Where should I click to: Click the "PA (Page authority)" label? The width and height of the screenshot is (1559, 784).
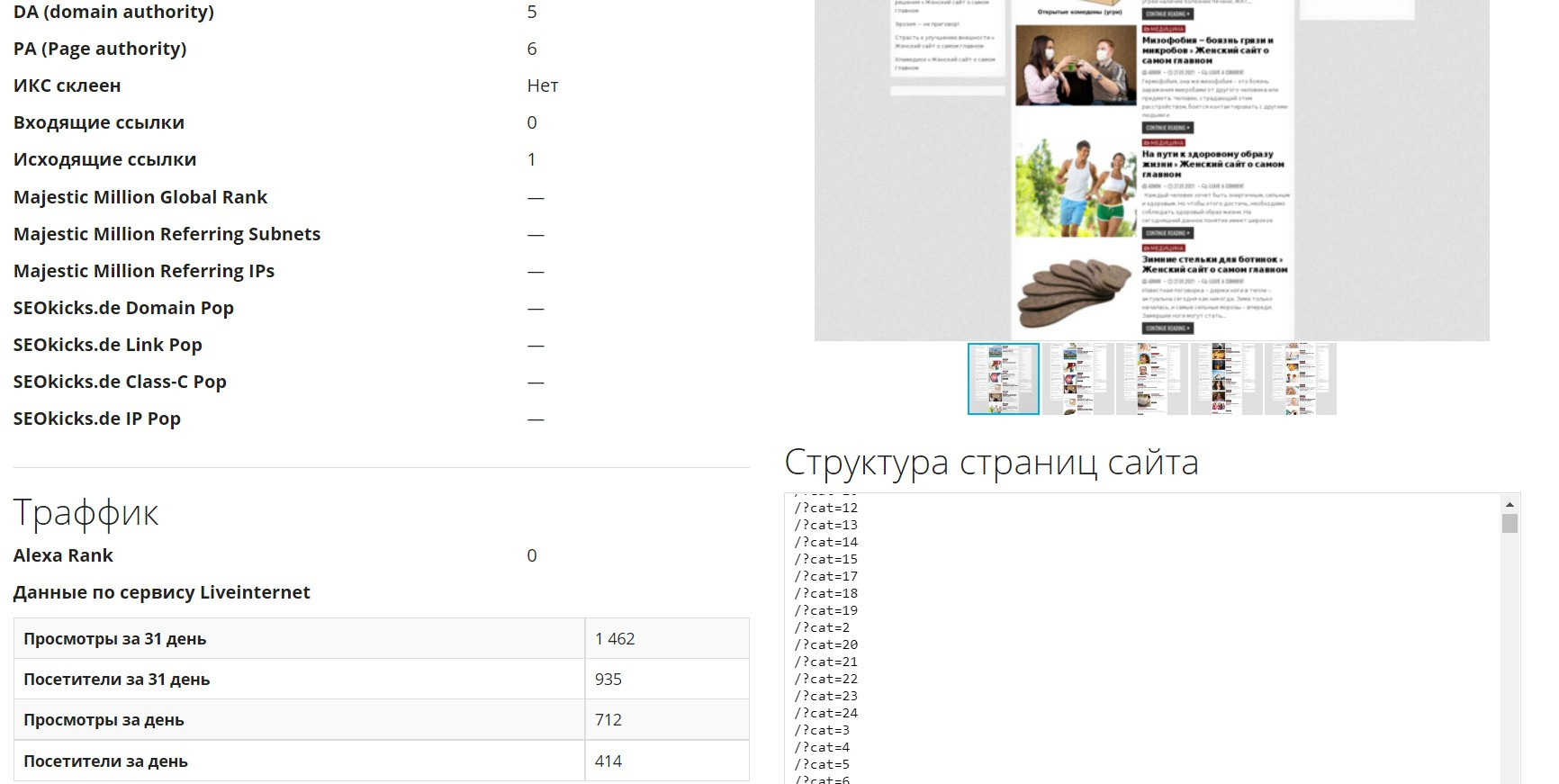tap(100, 49)
